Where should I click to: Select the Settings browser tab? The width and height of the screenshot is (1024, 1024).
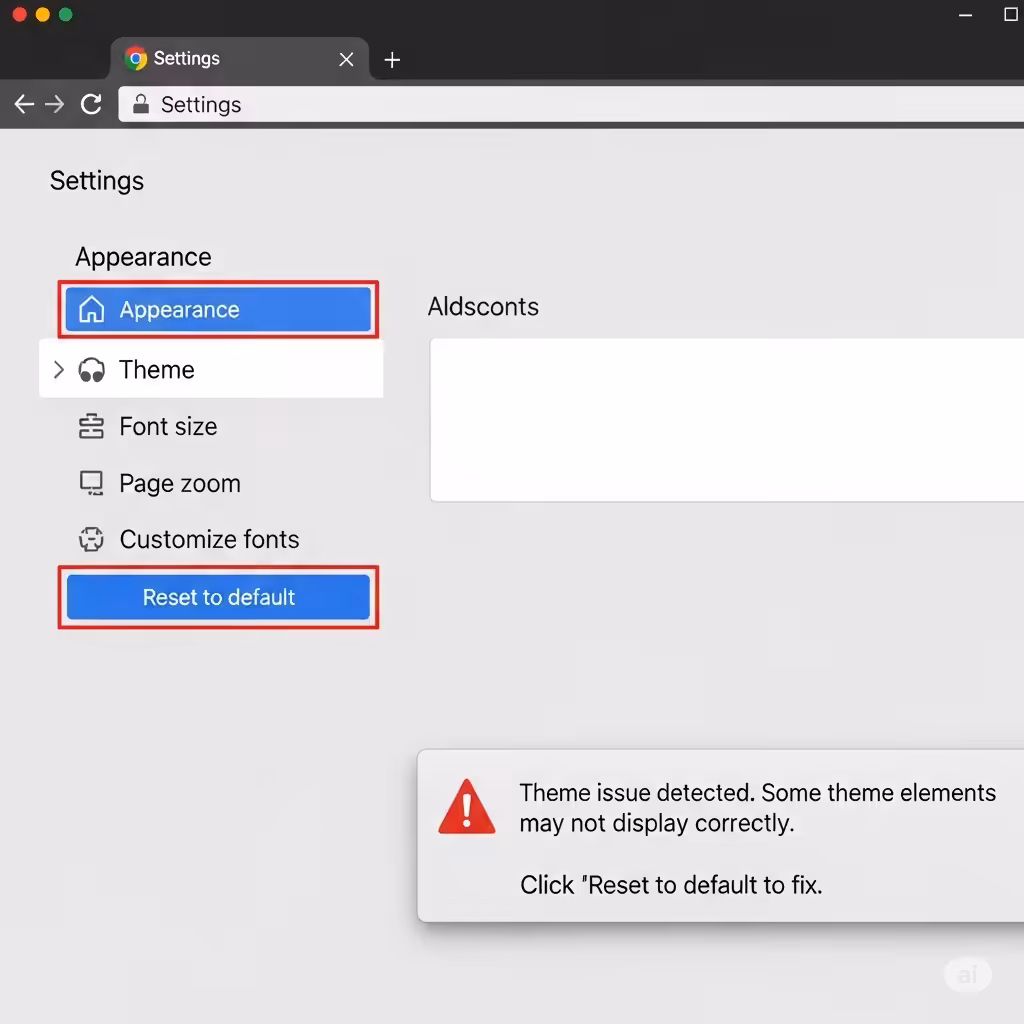coord(240,59)
